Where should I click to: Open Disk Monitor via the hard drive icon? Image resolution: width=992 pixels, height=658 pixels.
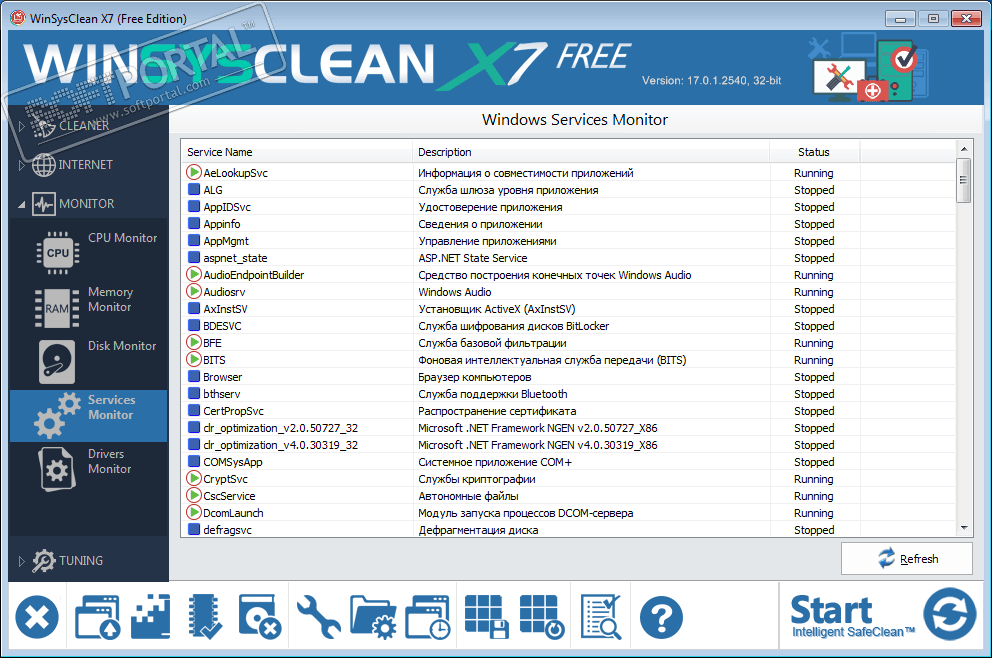click(57, 362)
